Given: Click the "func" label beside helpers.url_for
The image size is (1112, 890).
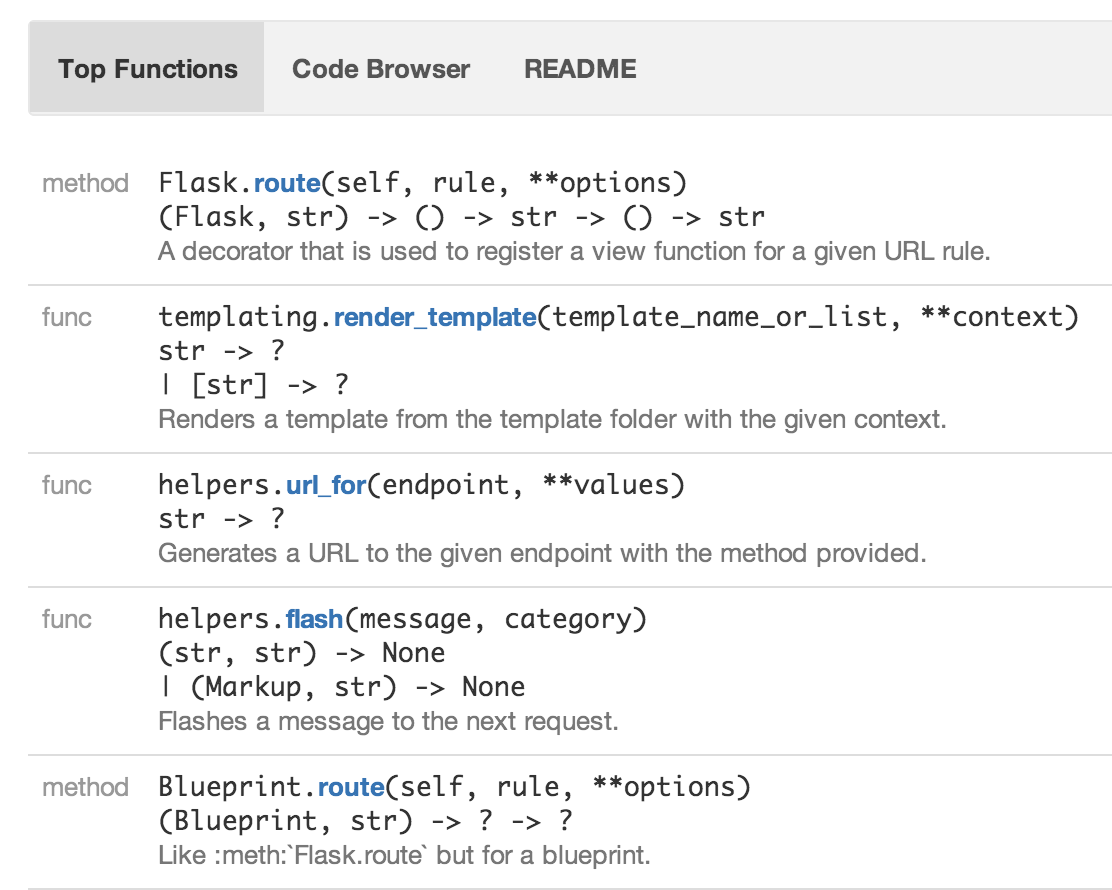Looking at the screenshot, I should (x=67, y=485).
